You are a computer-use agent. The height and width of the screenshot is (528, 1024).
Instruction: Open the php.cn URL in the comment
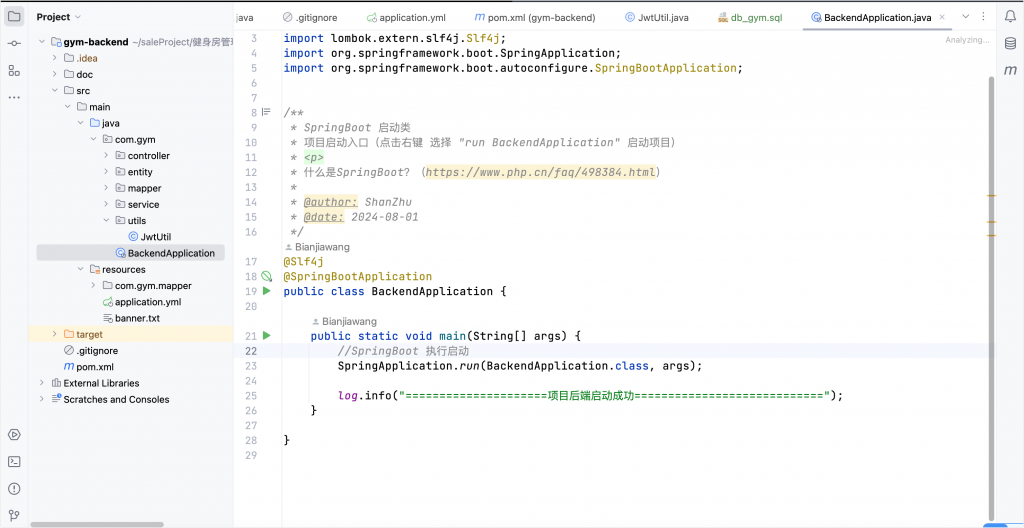541,172
